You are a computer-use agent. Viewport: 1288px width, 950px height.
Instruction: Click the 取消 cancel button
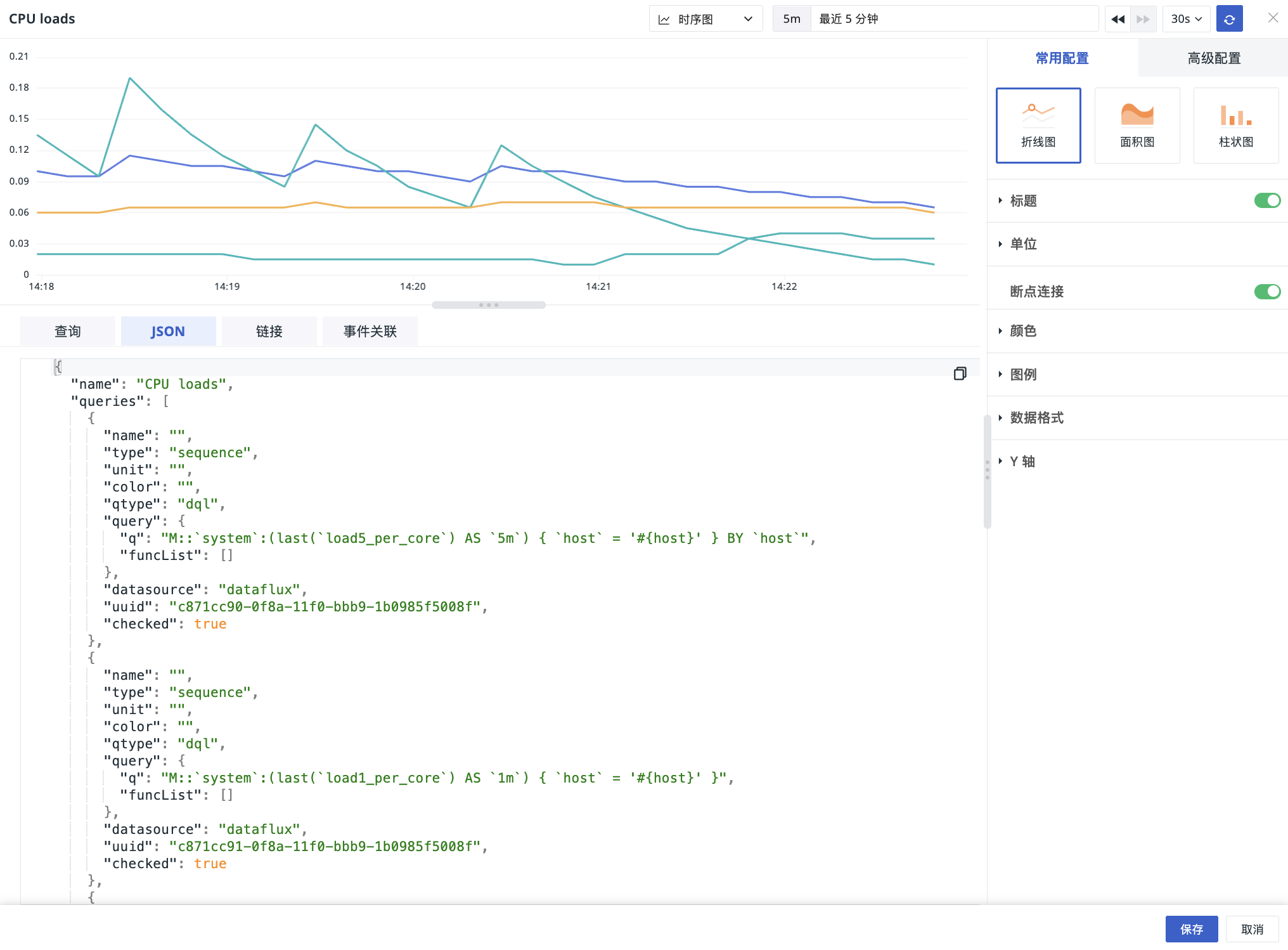point(1253,929)
